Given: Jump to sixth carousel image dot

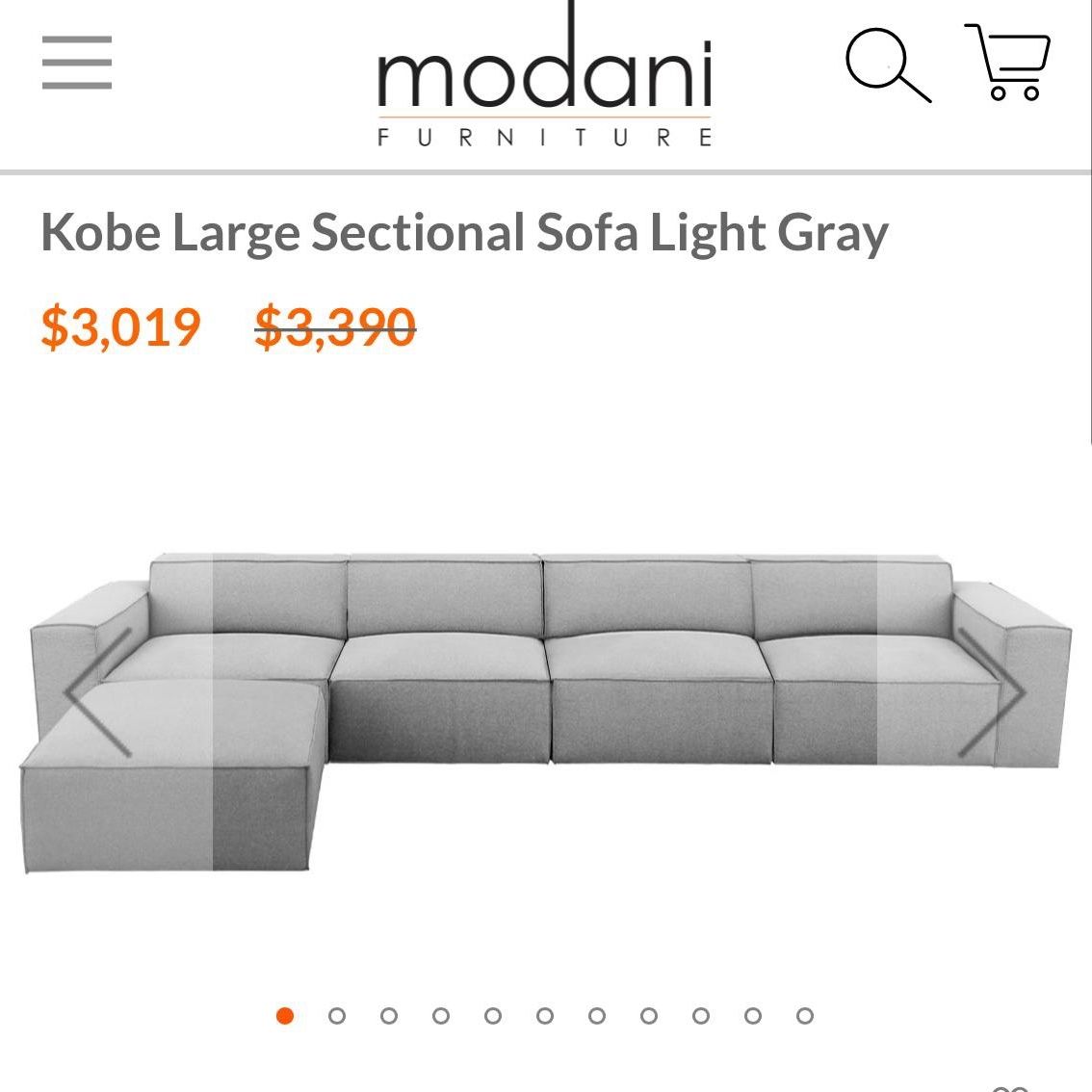Looking at the screenshot, I should (545, 1016).
